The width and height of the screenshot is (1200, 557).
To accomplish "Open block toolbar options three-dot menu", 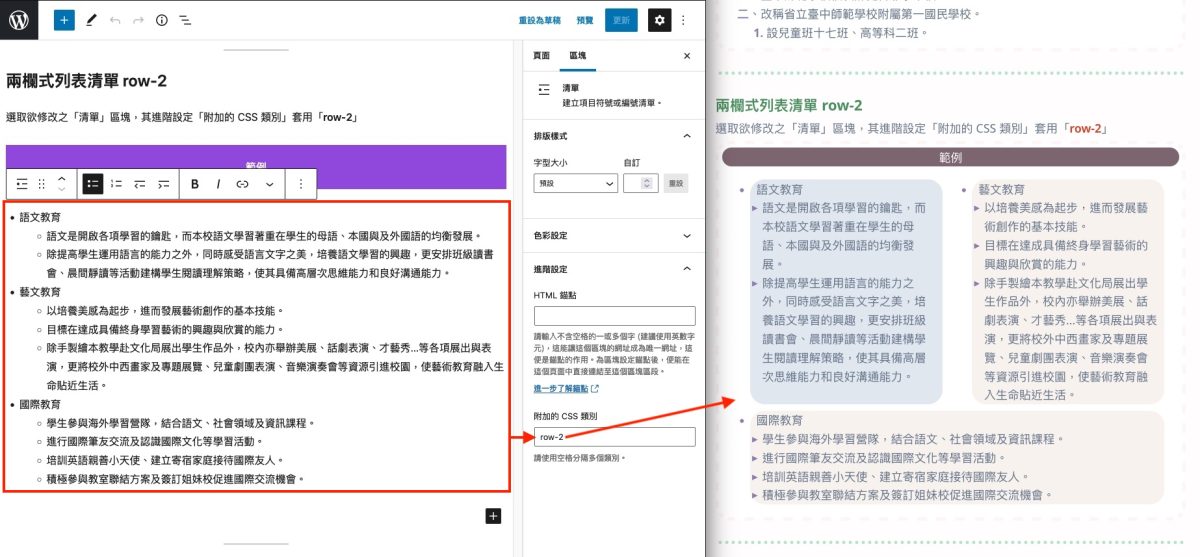I will pos(301,184).
